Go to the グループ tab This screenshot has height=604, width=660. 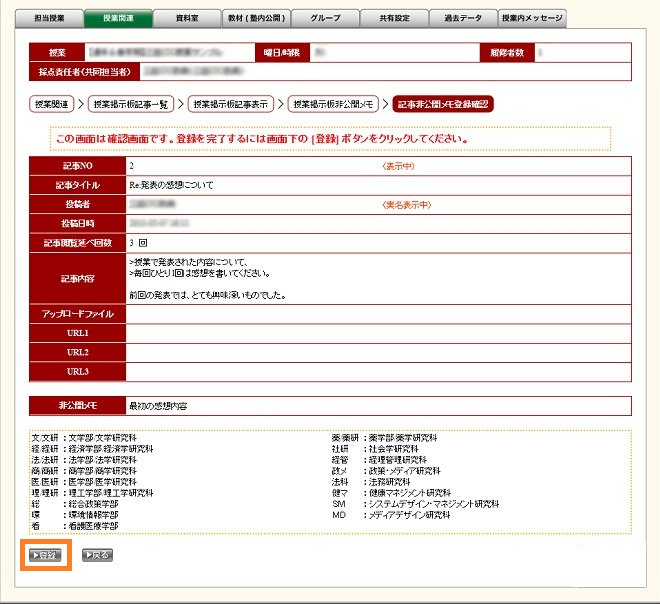326,17
